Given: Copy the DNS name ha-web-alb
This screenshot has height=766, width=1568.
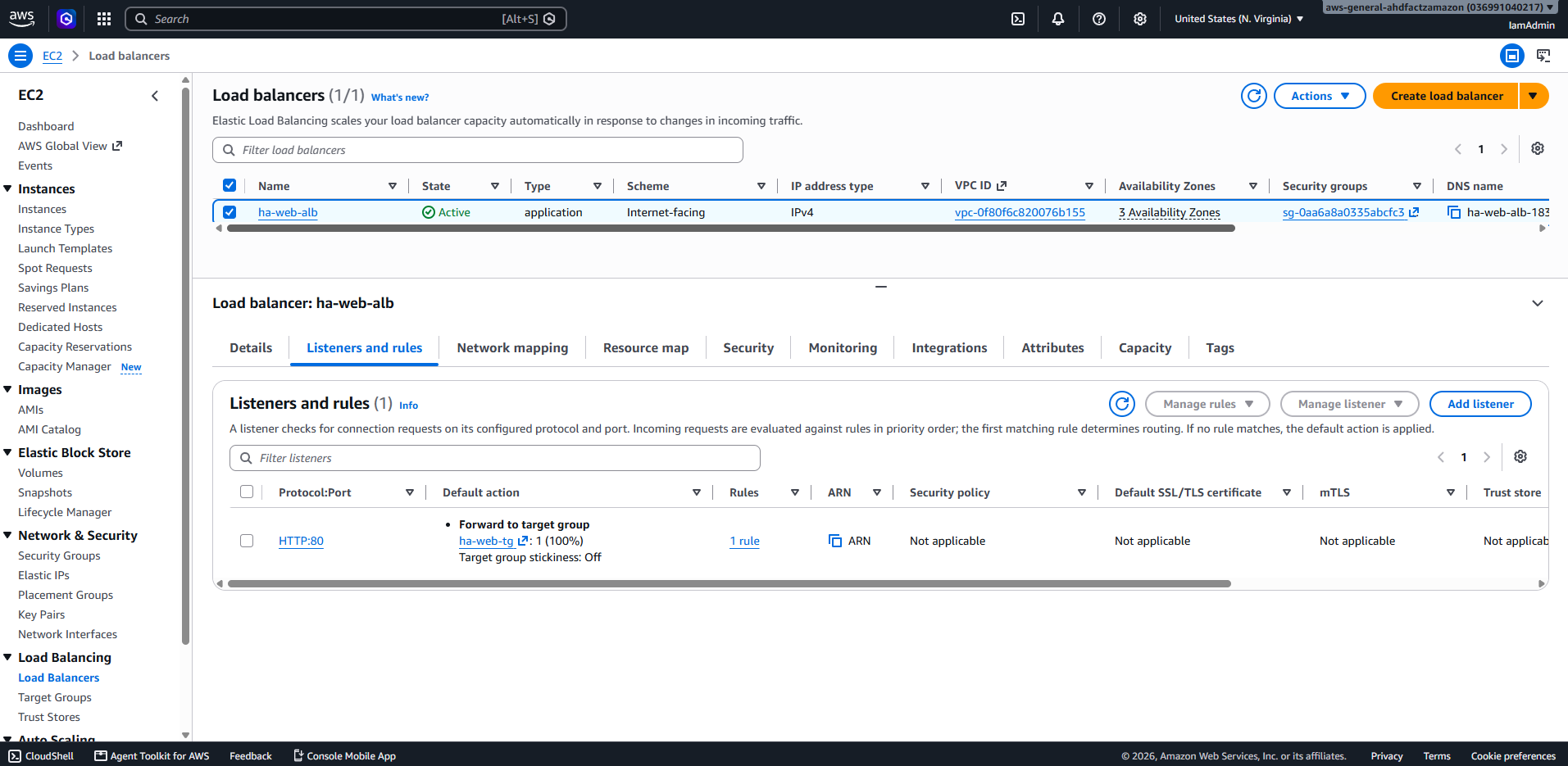Looking at the screenshot, I should 1454,212.
